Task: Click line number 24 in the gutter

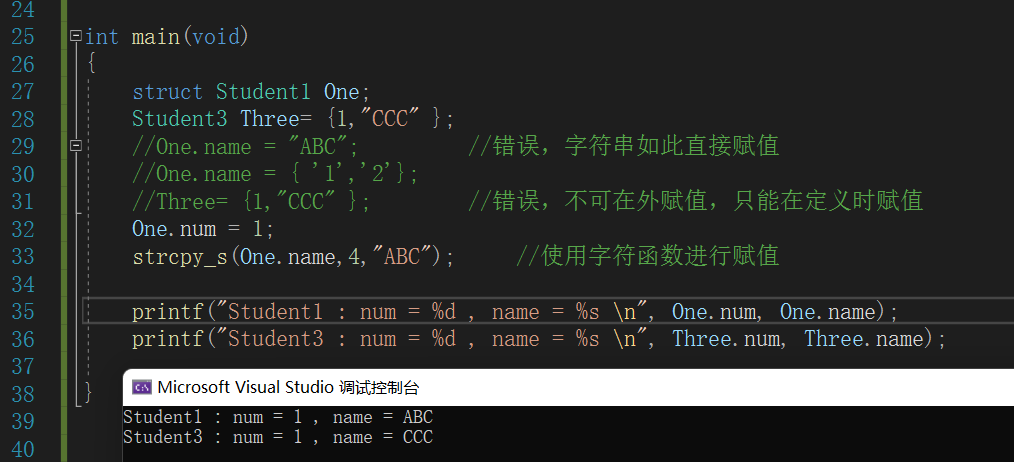Action: point(23,9)
